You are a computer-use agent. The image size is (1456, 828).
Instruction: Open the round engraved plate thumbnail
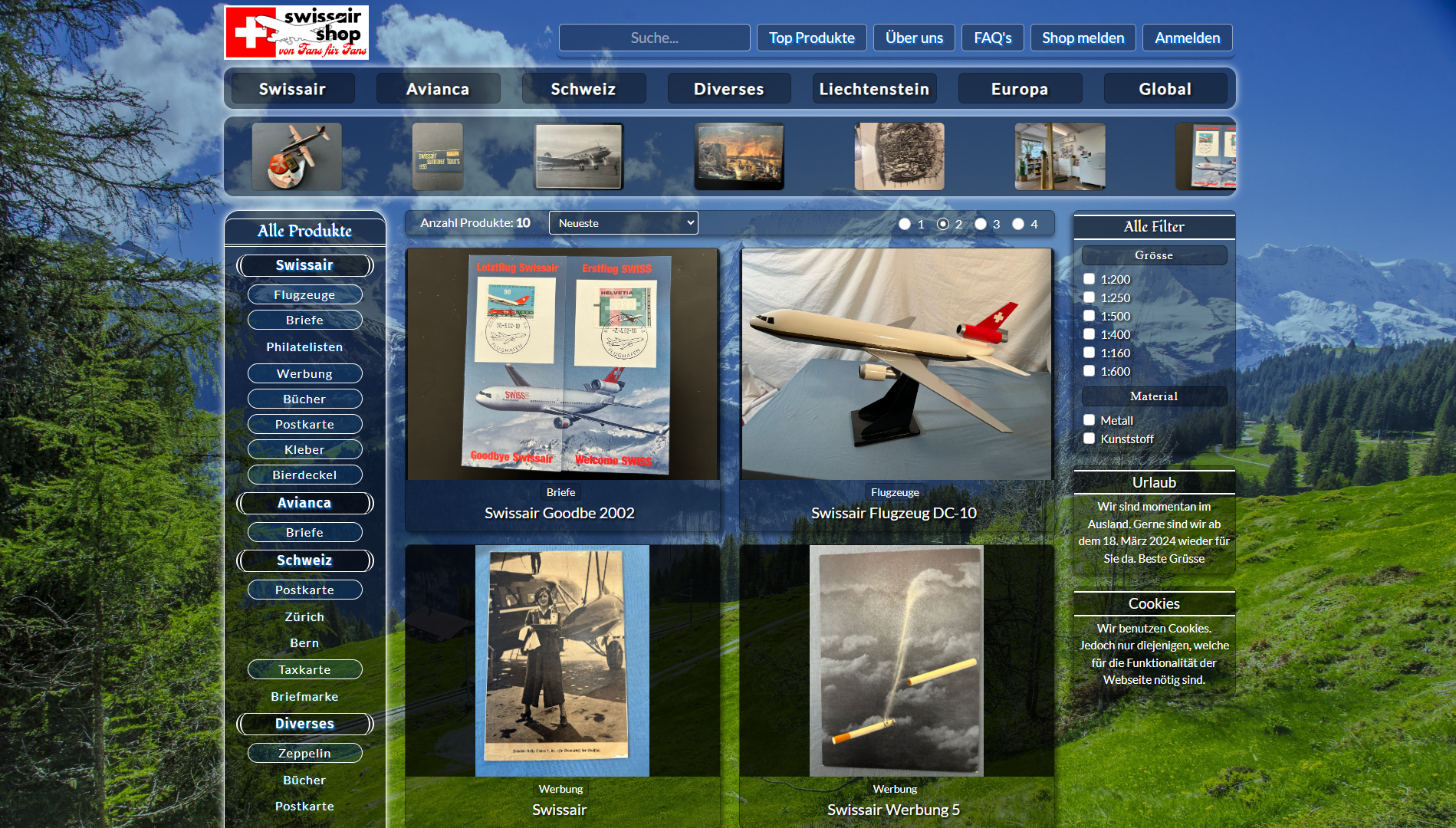tap(899, 156)
